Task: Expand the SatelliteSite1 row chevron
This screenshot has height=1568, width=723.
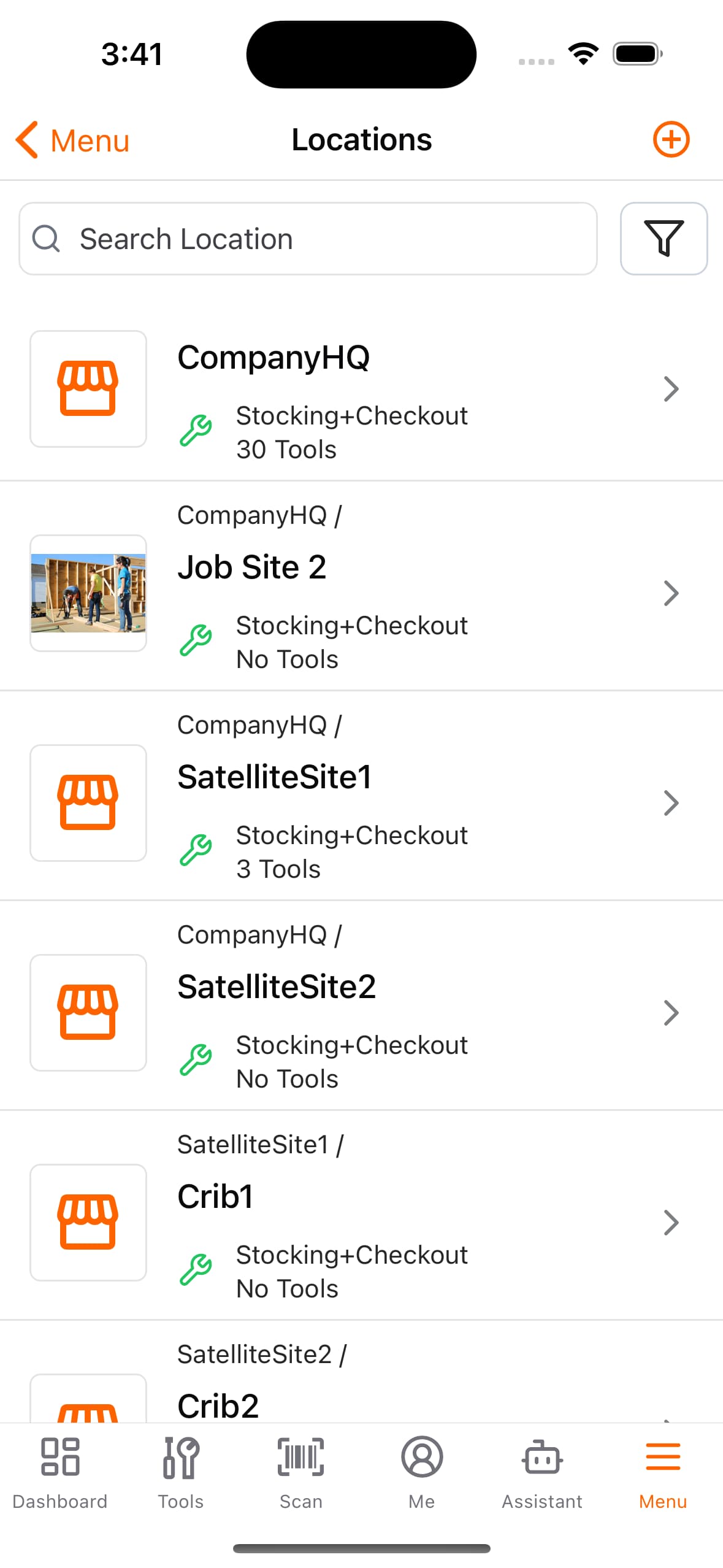Action: (671, 803)
